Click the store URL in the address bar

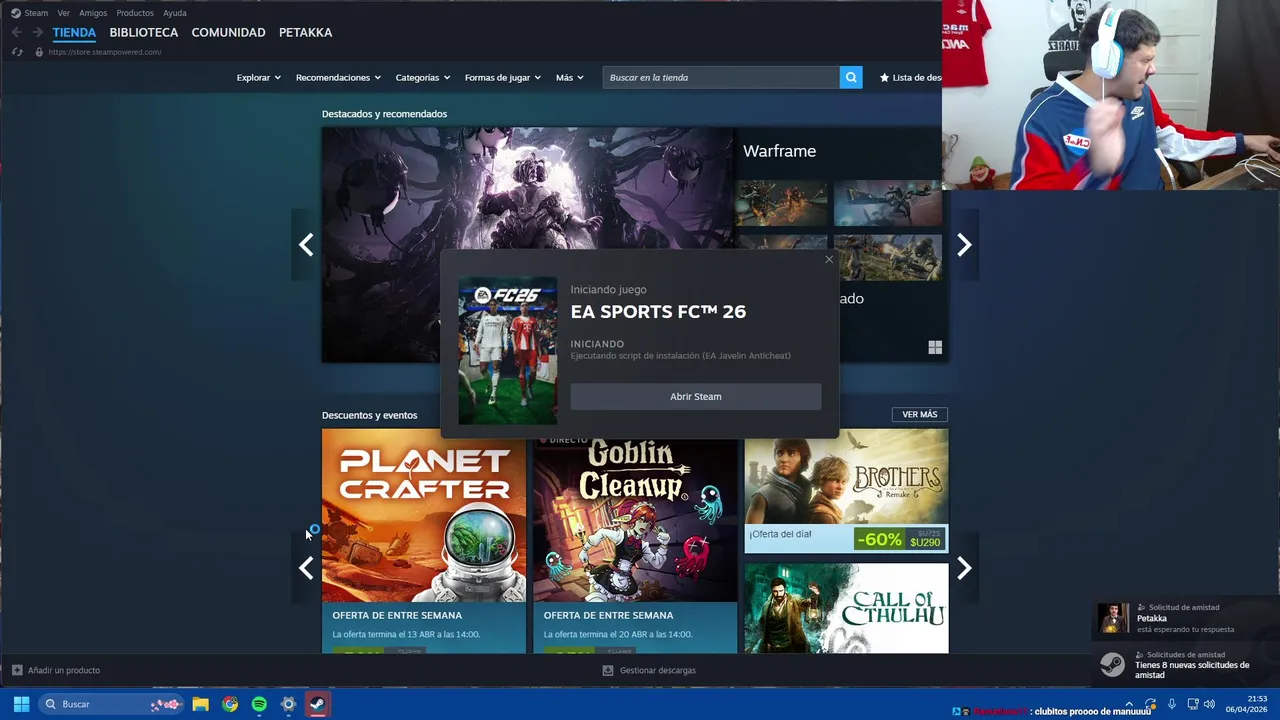pos(105,52)
